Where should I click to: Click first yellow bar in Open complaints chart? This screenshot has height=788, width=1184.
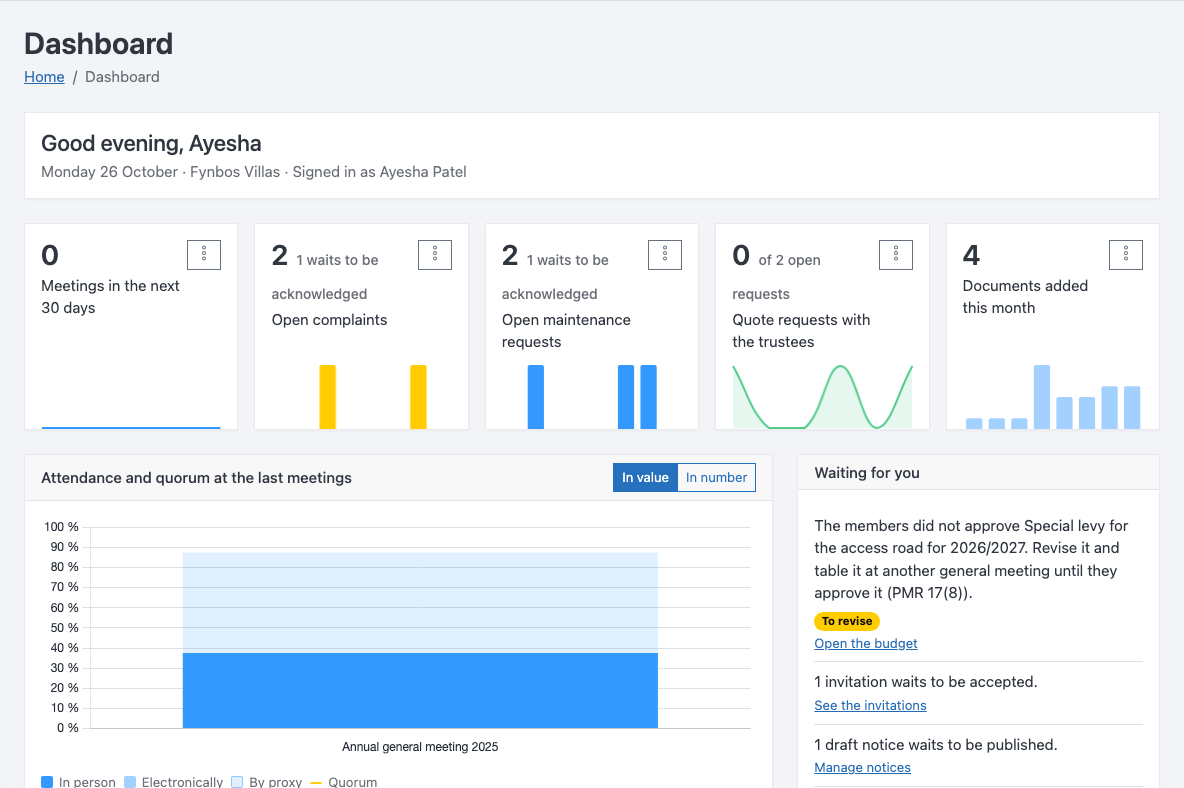point(328,397)
